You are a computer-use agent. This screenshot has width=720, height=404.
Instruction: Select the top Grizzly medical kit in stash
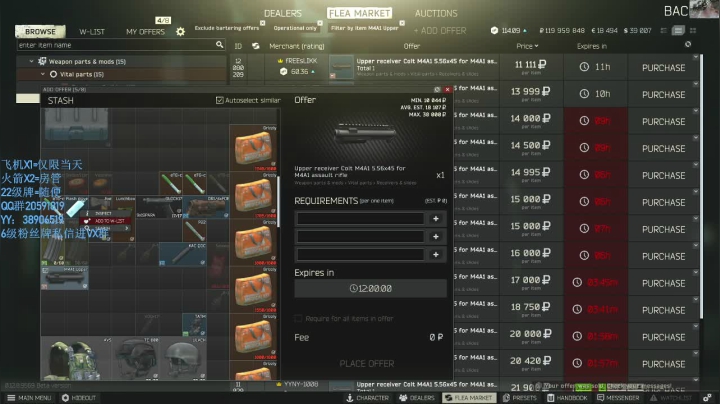[253, 148]
